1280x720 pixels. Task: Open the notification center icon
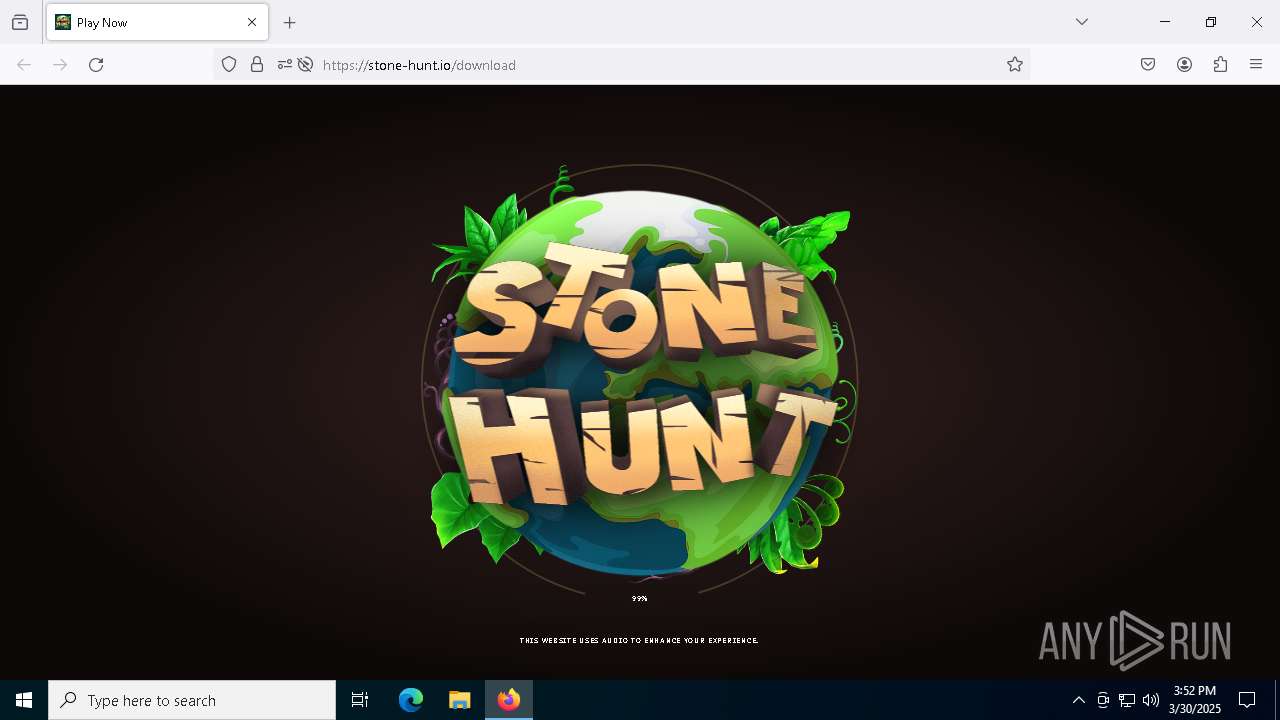(x=1247, y=700)
